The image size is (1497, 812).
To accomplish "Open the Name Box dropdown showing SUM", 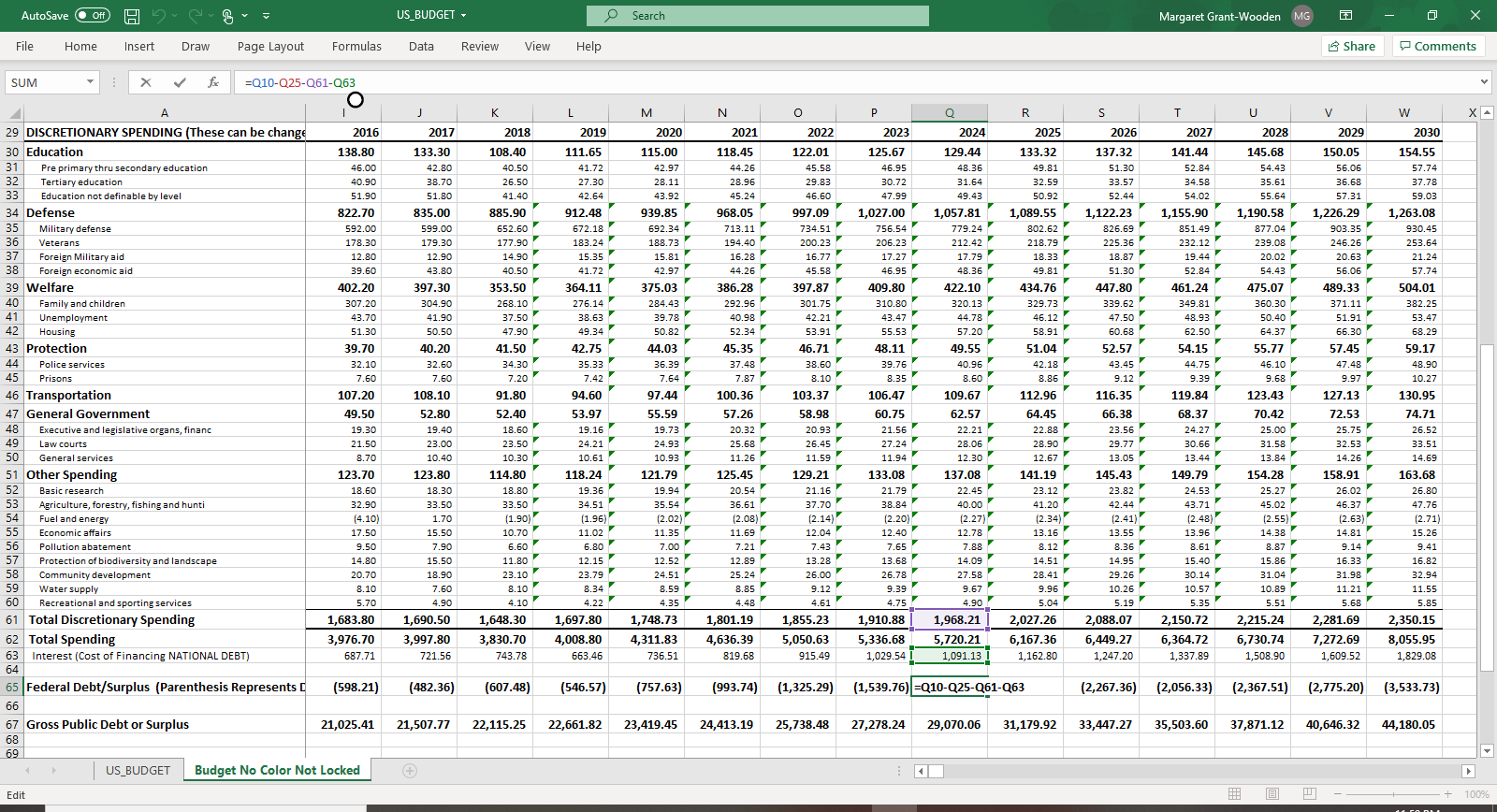I will pyautogui.click(x=90, y=82).
